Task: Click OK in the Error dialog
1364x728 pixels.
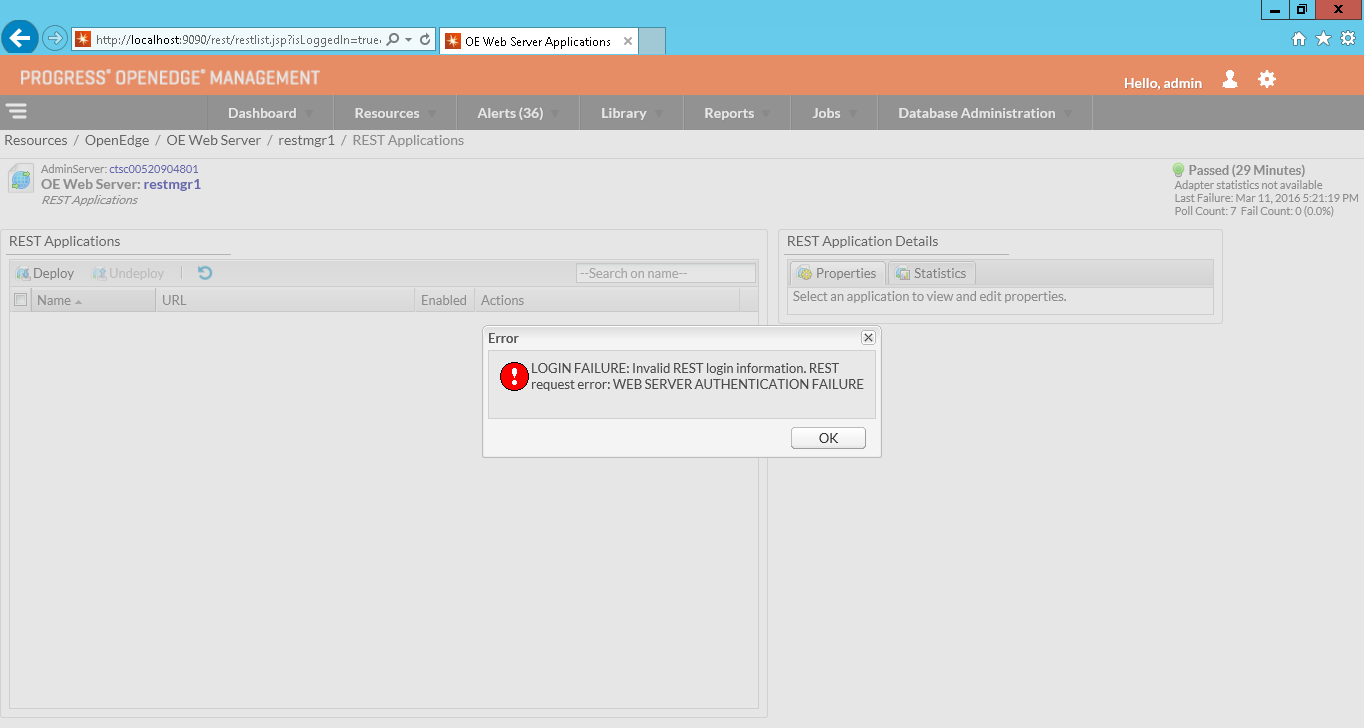Action: click(x=828, y=438)
